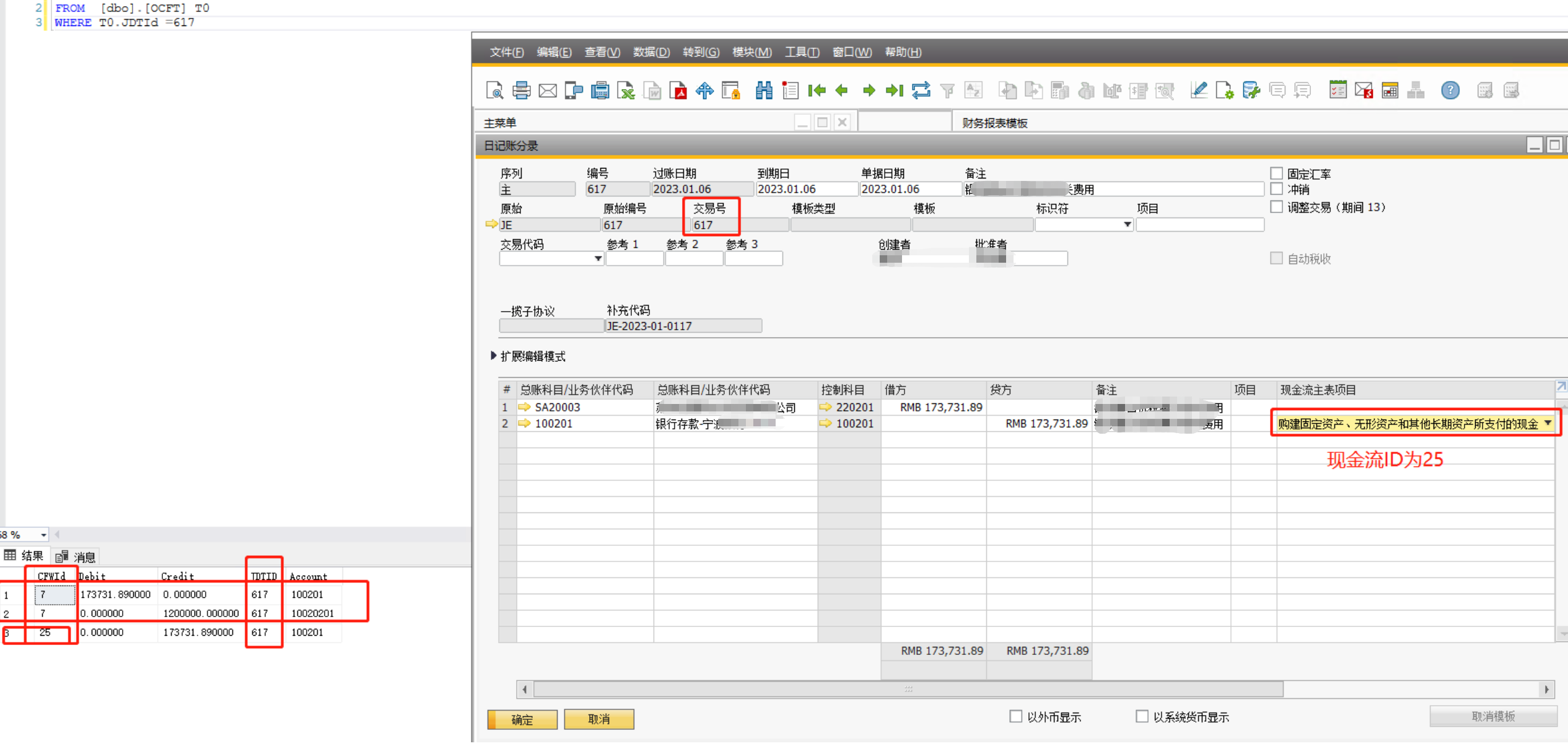Click the Lock Screen icon
The image size is (1568, 746).
click(731, 91)
